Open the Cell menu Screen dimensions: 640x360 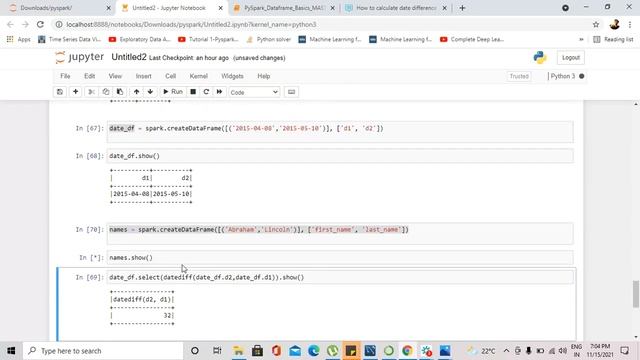(171, 76)
